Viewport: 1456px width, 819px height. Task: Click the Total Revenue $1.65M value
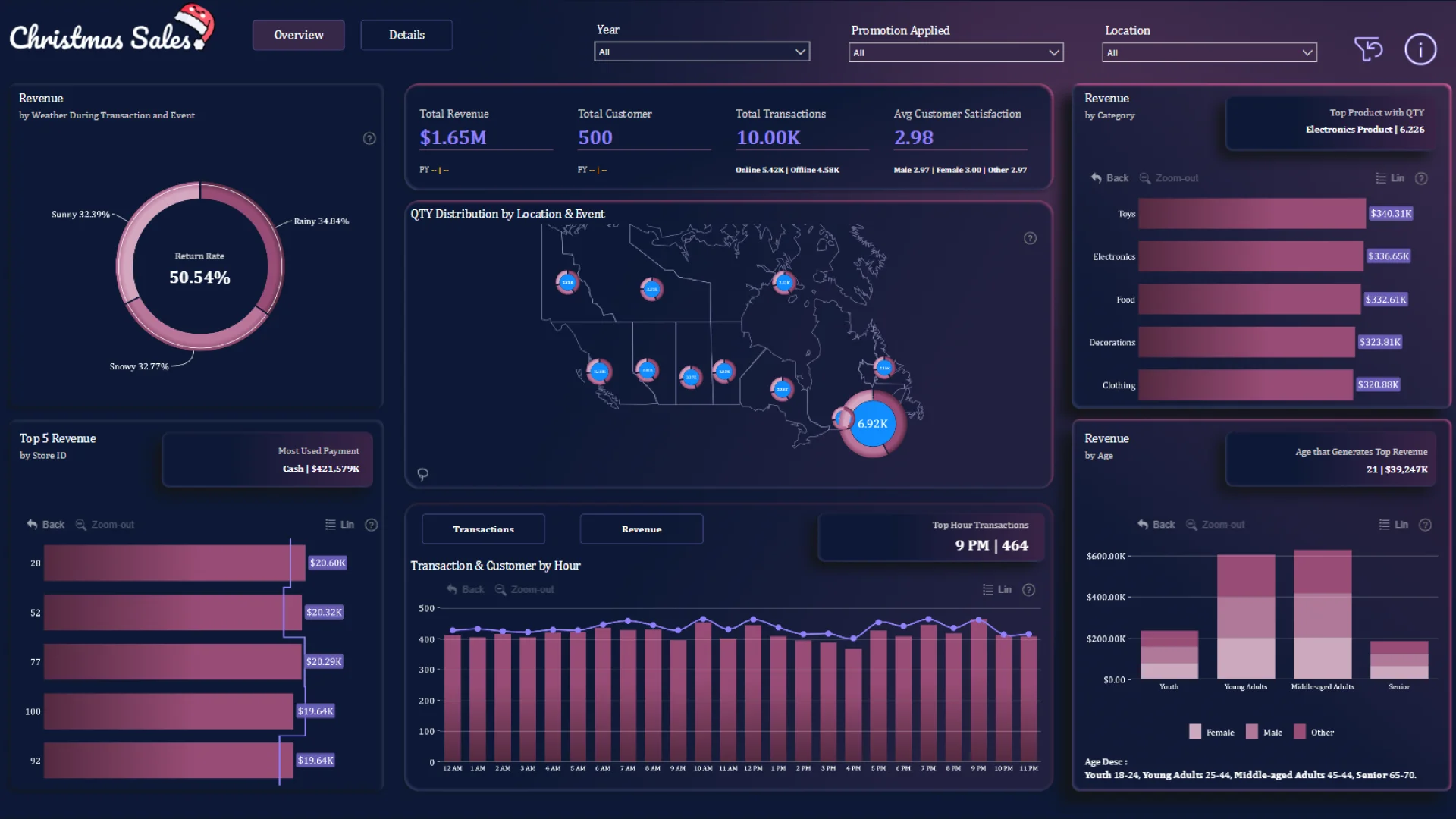[453, 137]
